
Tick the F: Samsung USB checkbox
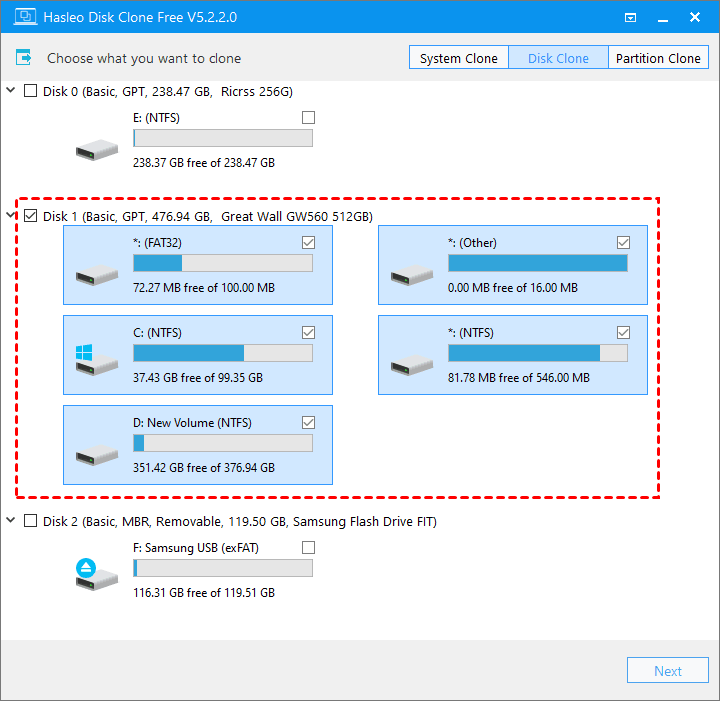coord(309,547)
